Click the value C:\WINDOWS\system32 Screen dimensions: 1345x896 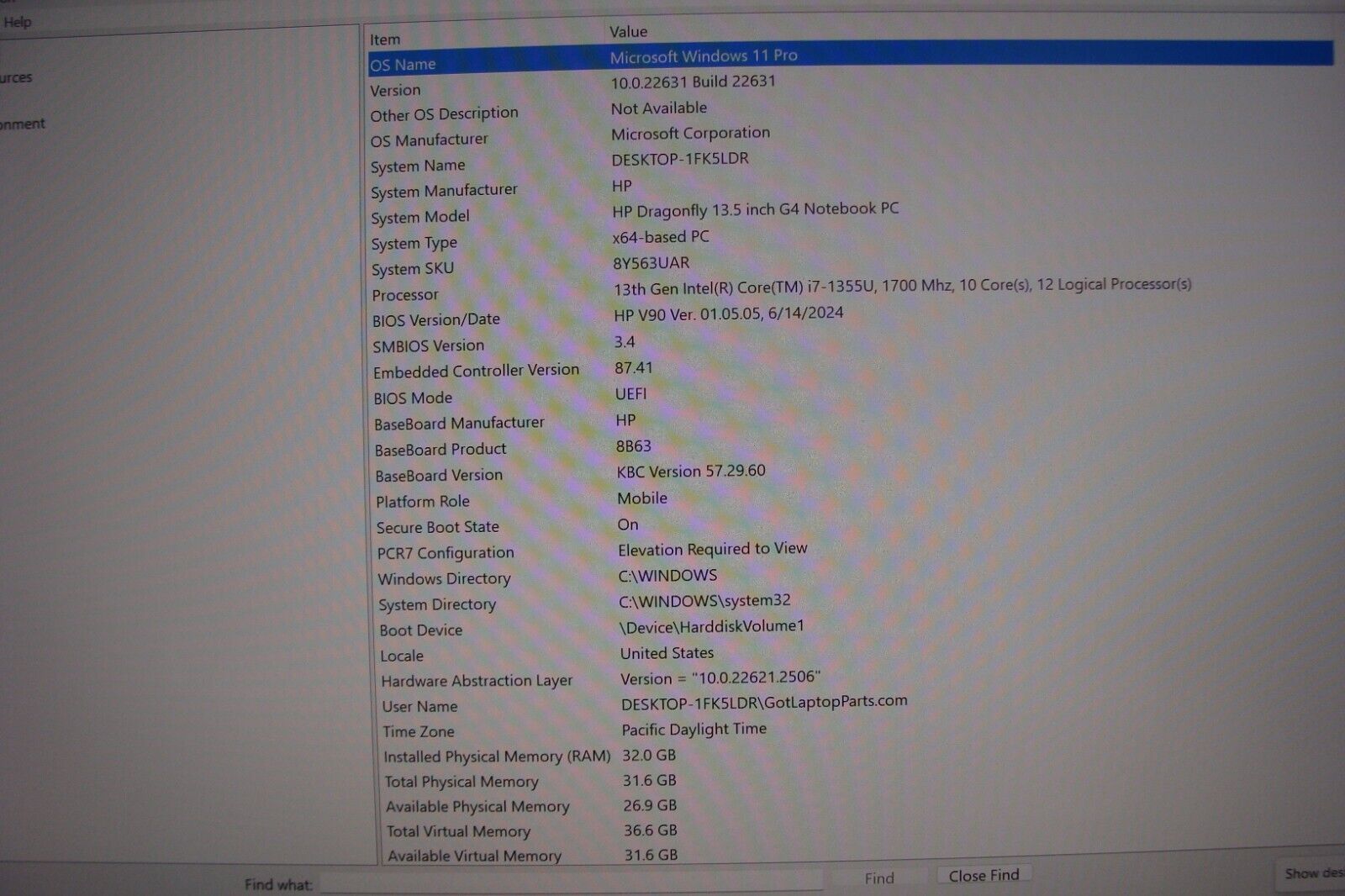(x=704, y=601)
